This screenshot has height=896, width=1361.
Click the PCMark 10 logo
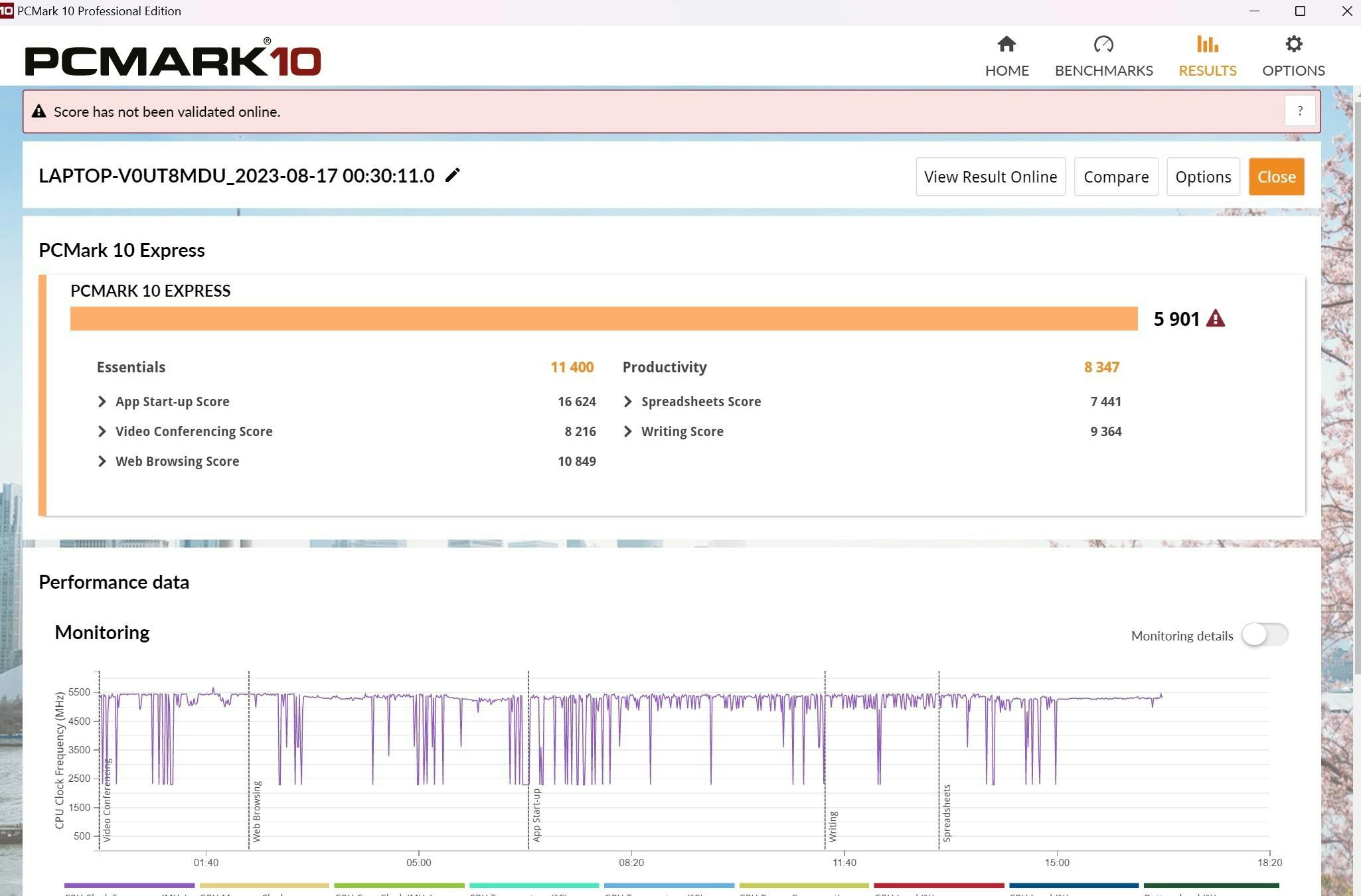pyautogui.click(x=173, y=58)
